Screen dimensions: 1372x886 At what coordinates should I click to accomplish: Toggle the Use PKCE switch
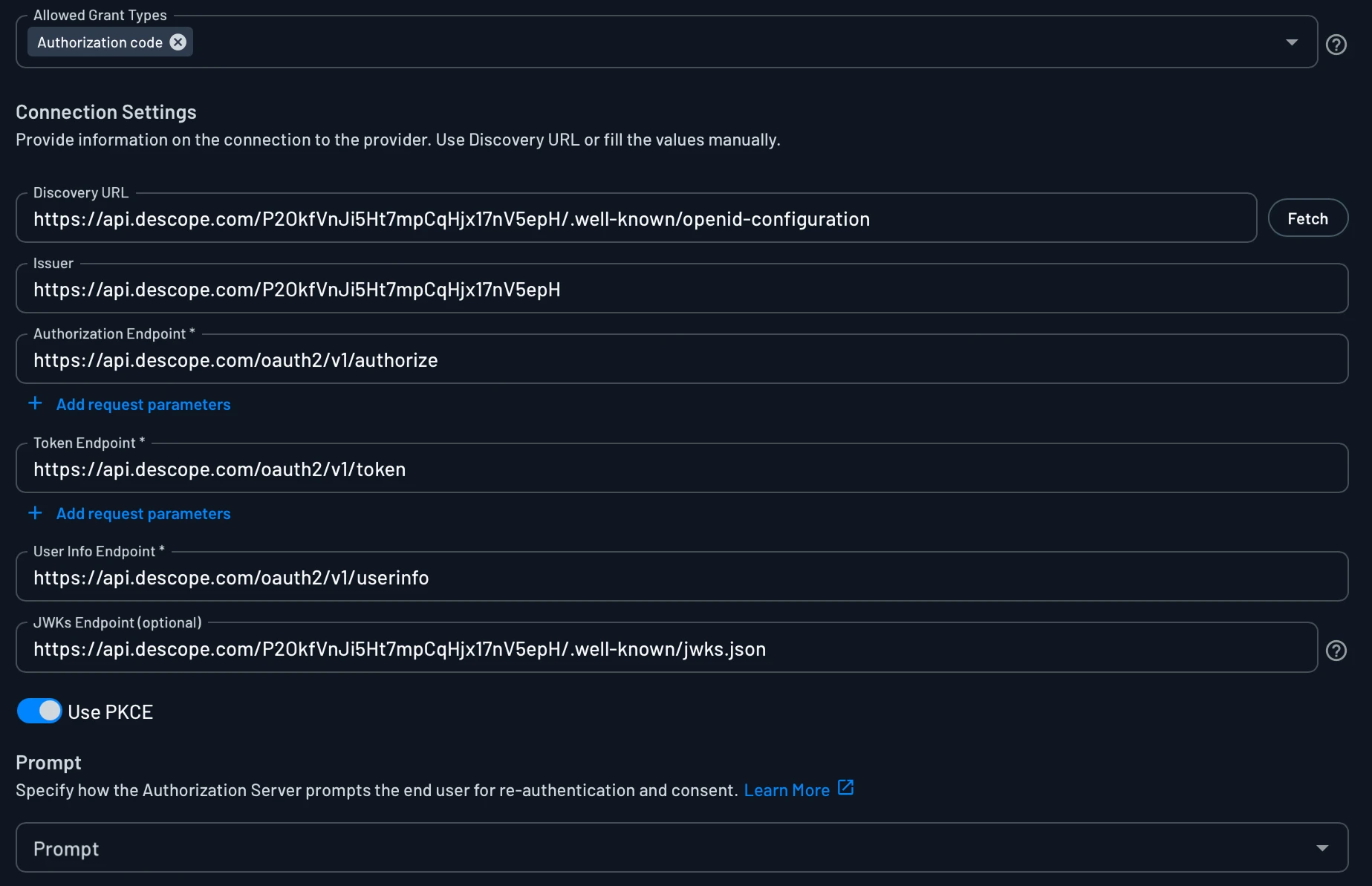click(x=39, y=711)
